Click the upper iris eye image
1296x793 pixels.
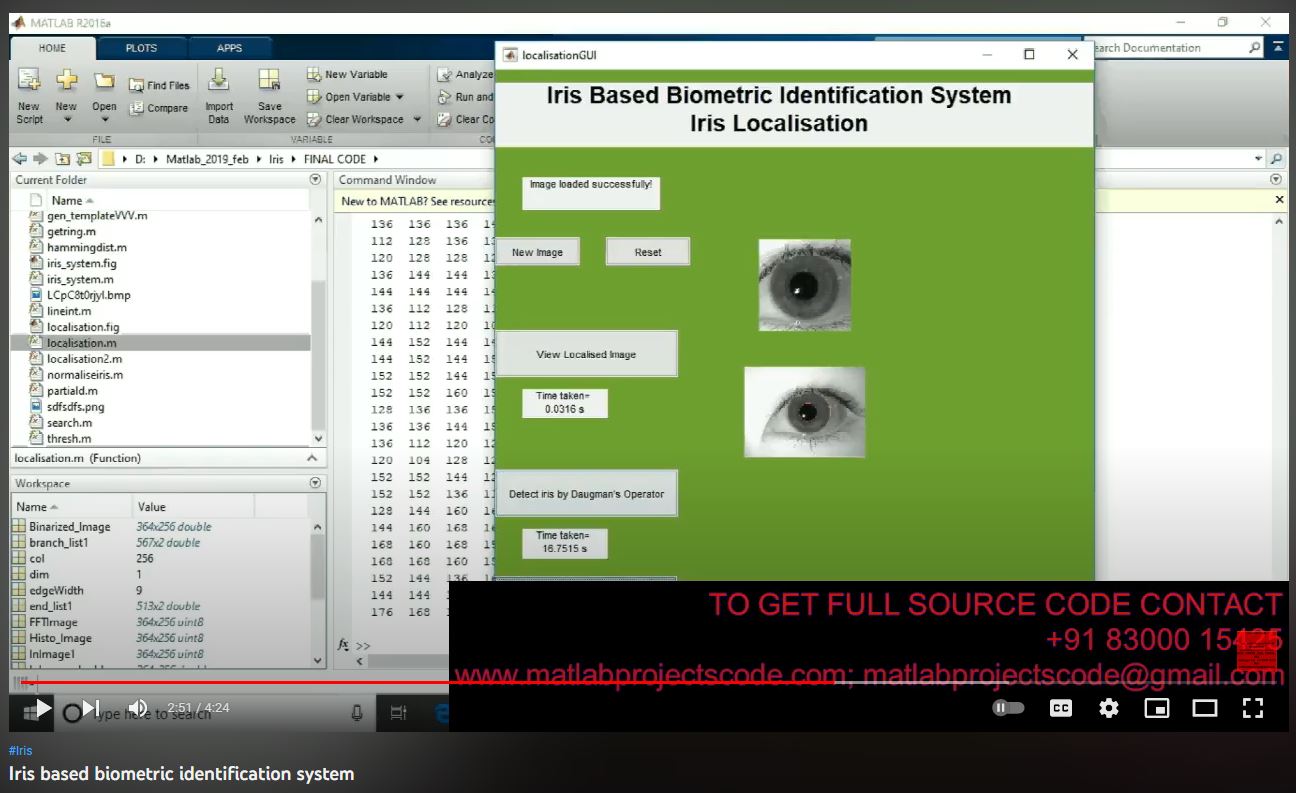805,285
